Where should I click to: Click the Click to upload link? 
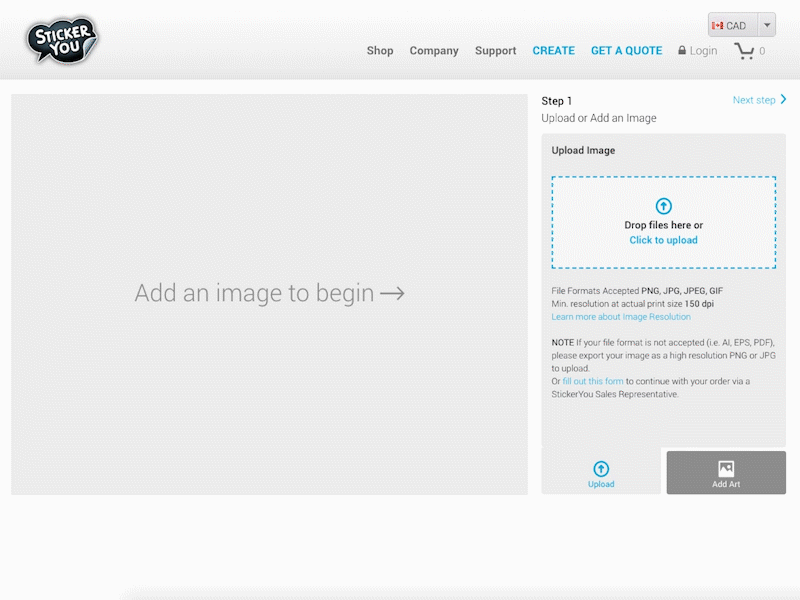[x=663, y=240]
